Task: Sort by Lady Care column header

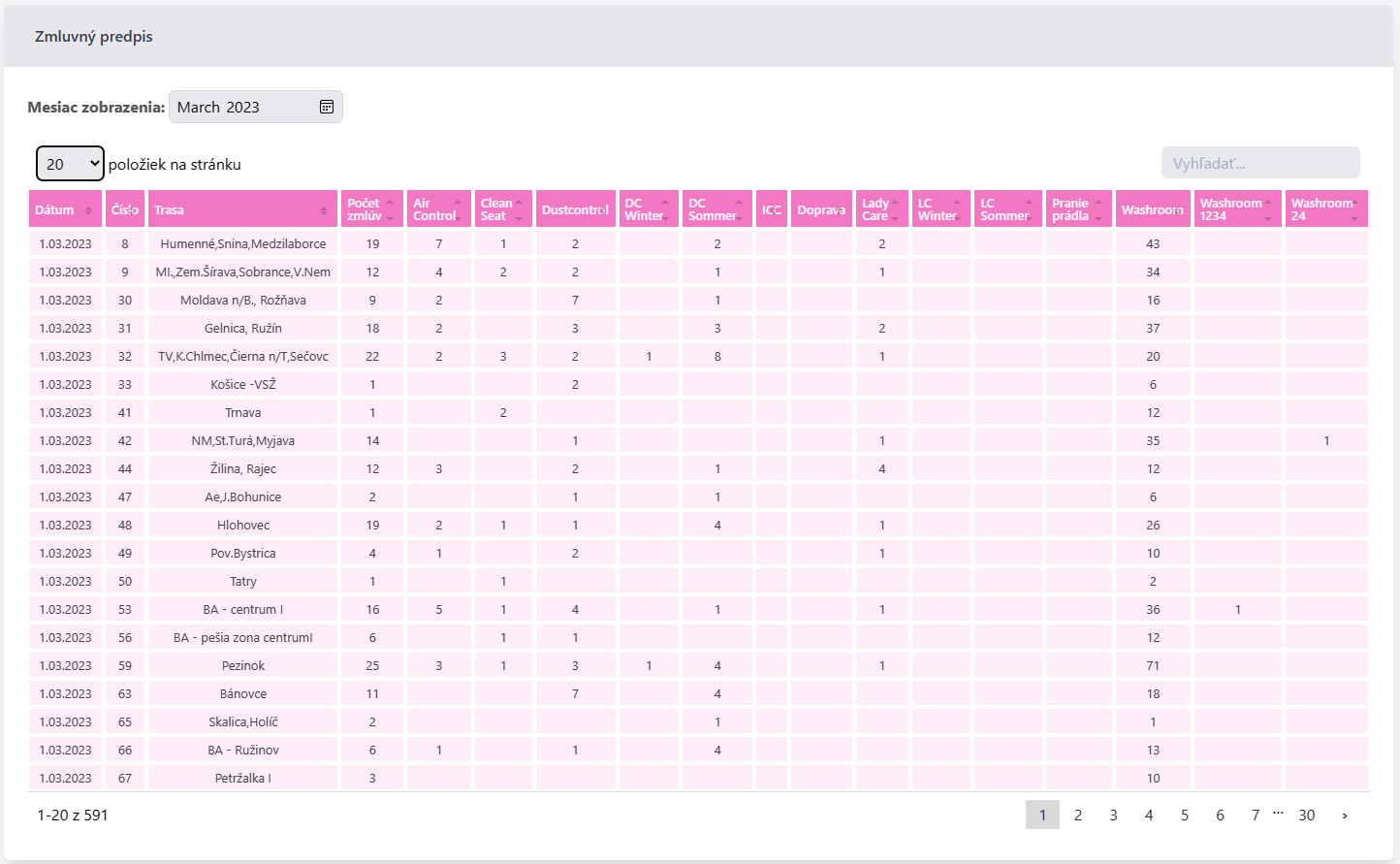Action: point(880,209)
